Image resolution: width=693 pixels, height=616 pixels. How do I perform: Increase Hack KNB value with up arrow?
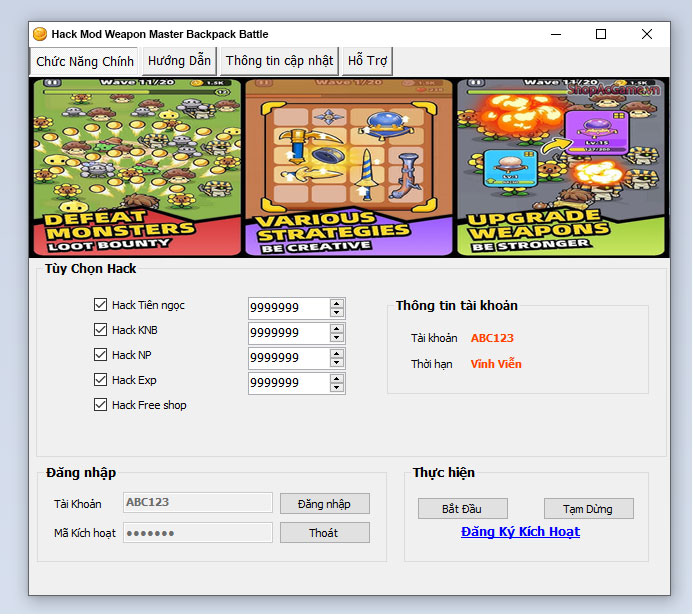coord(337,329)
